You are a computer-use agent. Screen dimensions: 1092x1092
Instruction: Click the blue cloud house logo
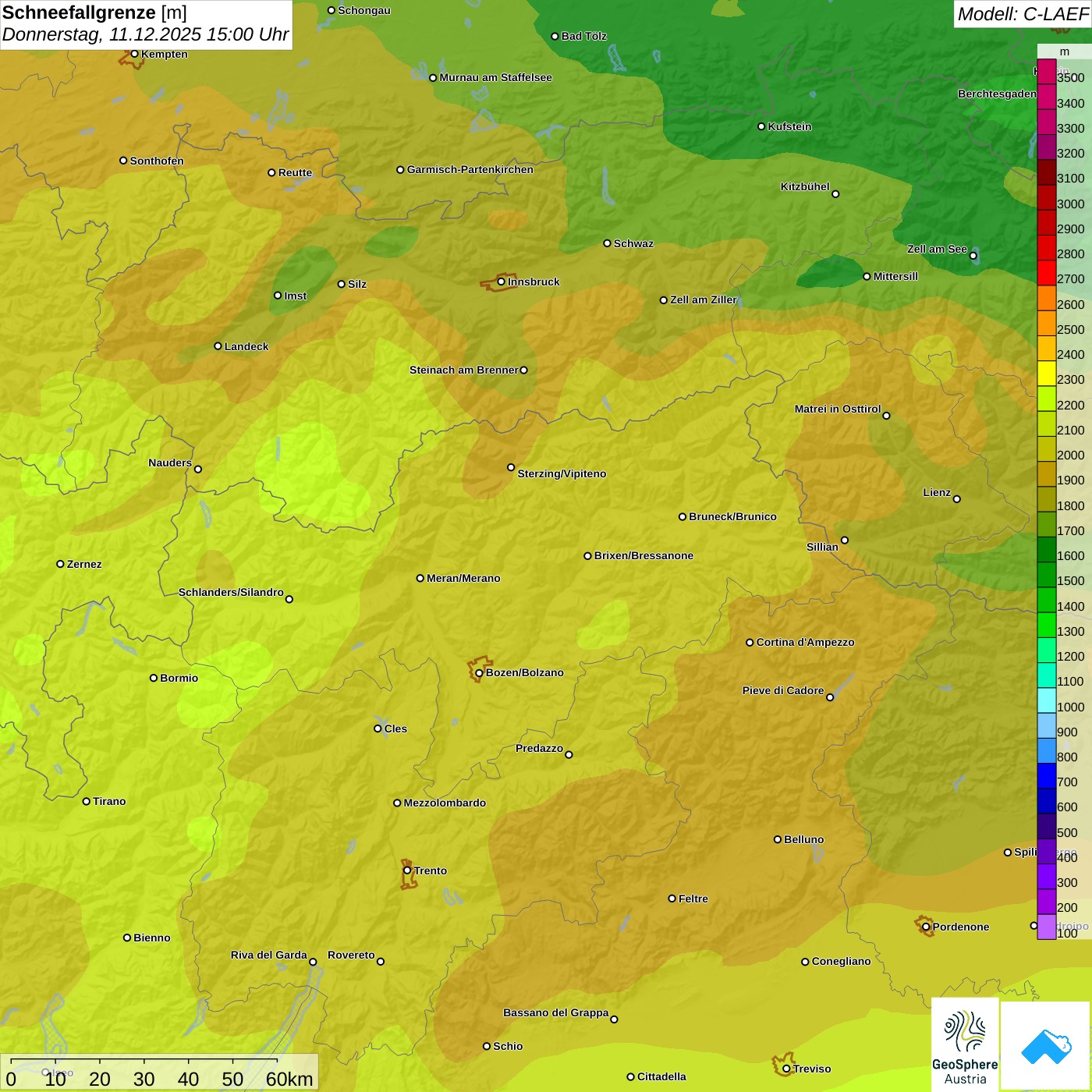pyautogui.click(x=1046, y=1045)
